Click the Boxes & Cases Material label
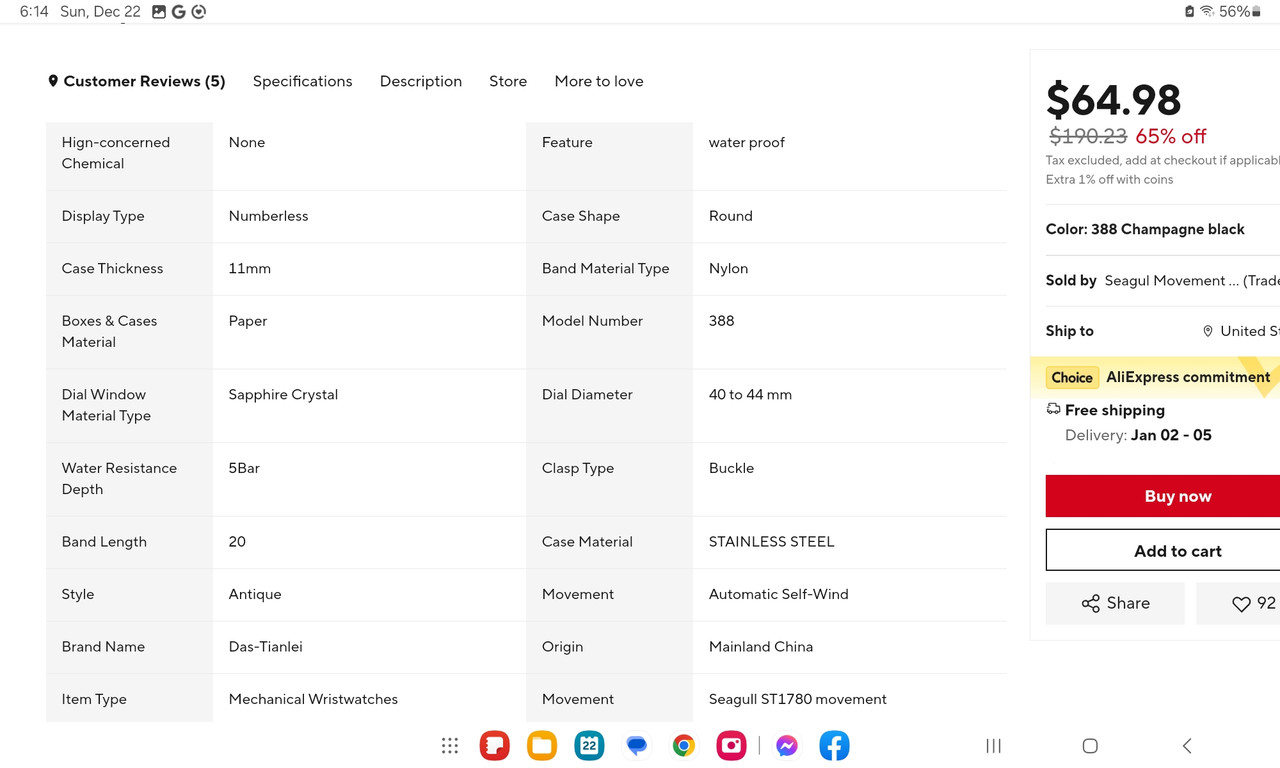The width and height of the screenshot is (1280, 768). pyautogui.click(x=109, y=331)
